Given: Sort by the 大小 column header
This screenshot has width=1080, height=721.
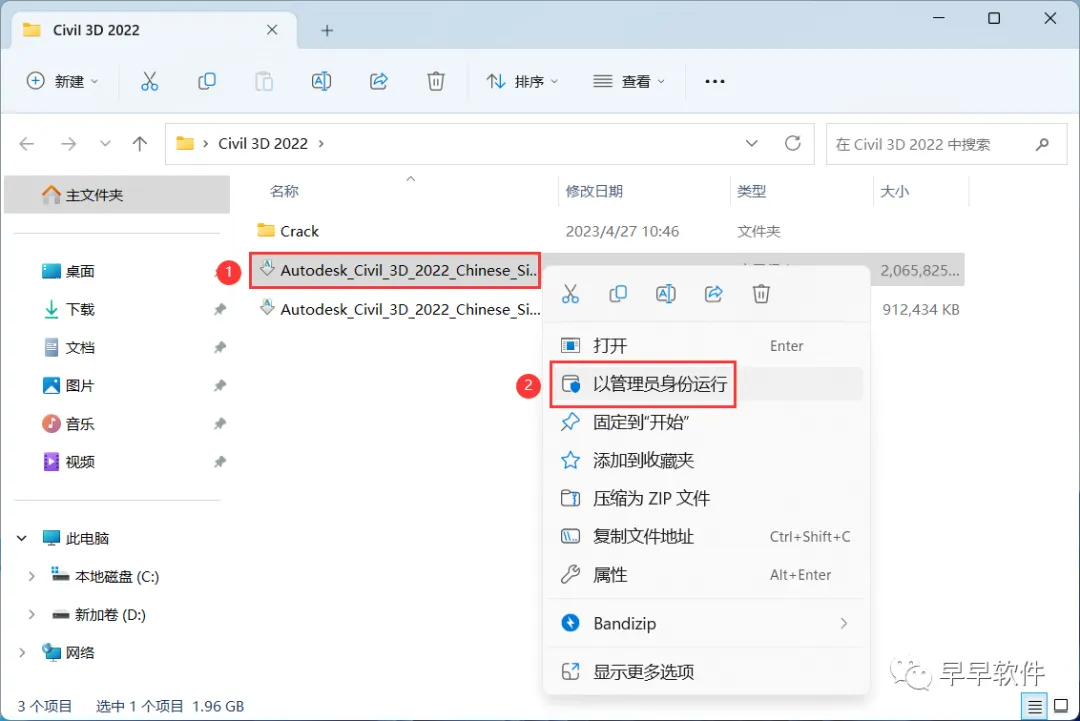Looking at the screenshot, I should 894,191.
